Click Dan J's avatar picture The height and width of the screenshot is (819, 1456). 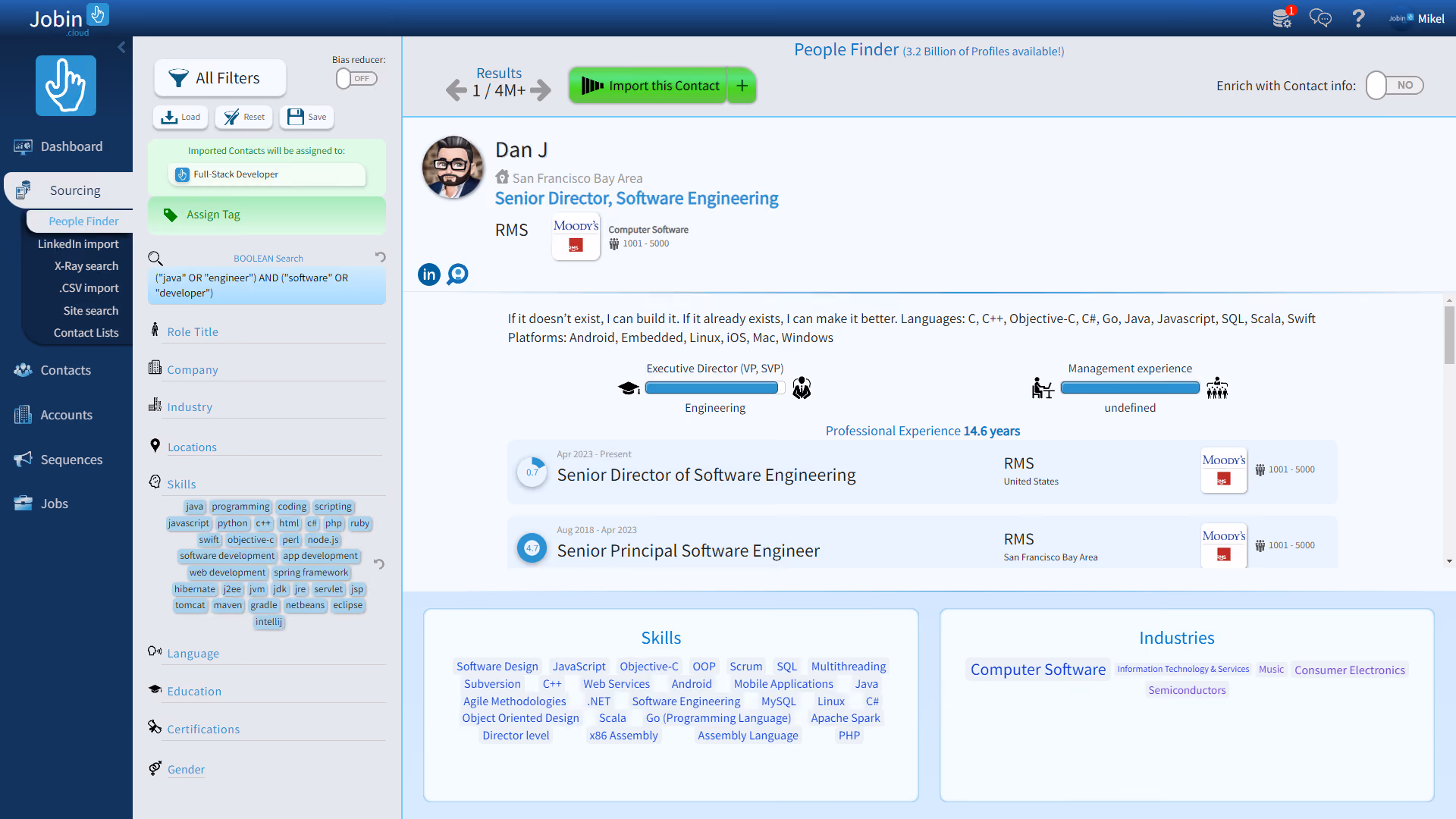[453, 168]
